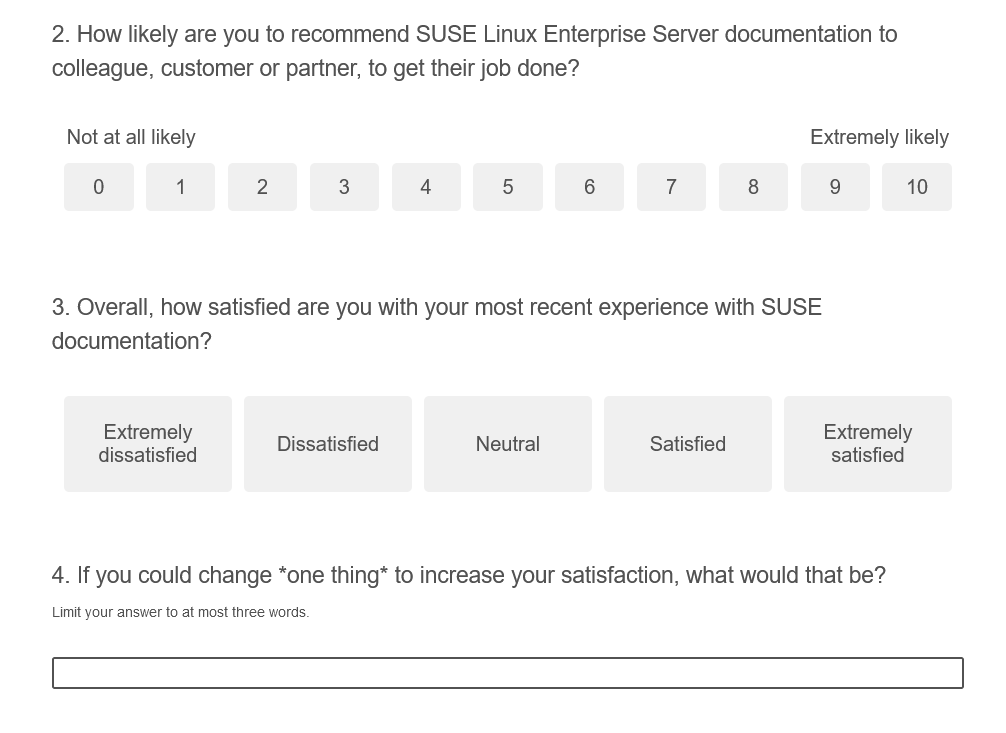
Task: Choose Extremely satisfied for your experience
Action: tap(867, 443)
